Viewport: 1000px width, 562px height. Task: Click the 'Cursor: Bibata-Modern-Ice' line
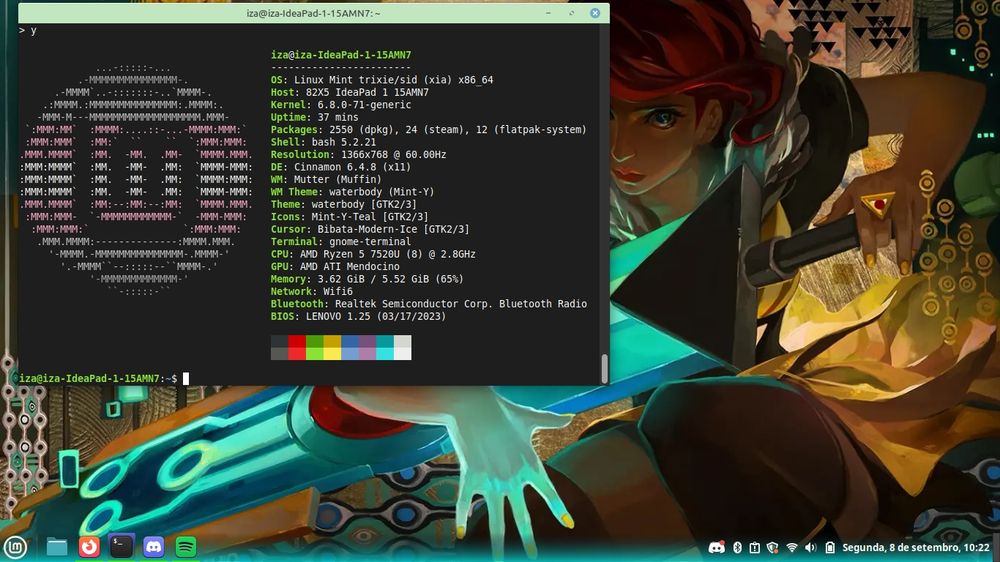pyautogui.click(x=370, y=229)
